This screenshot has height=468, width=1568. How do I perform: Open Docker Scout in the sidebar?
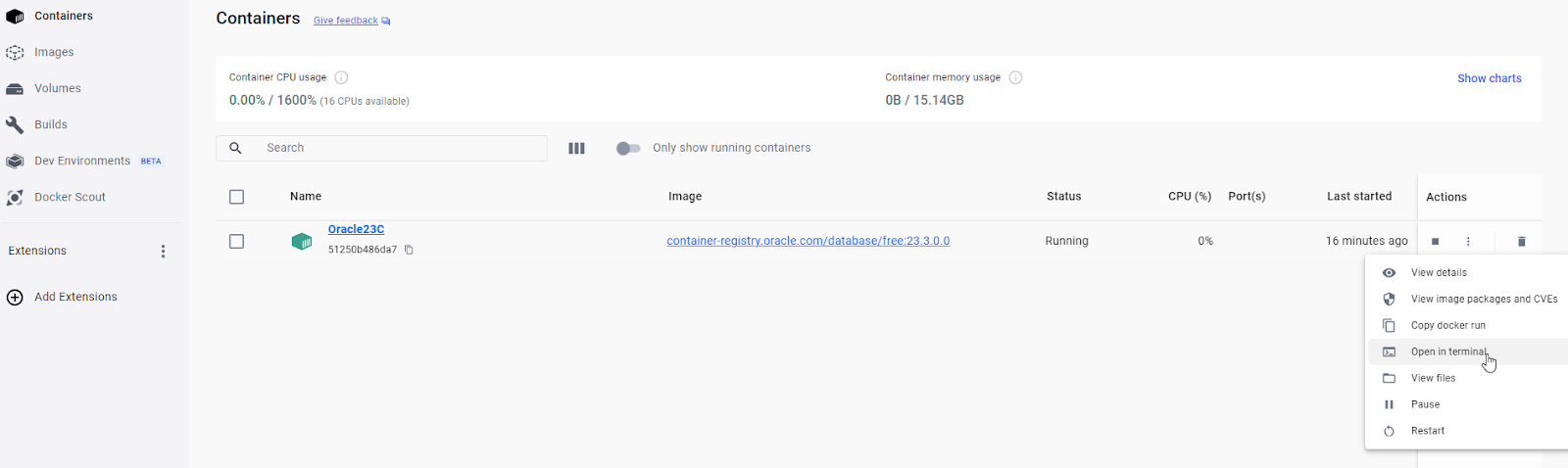click(x=70, y=197)
